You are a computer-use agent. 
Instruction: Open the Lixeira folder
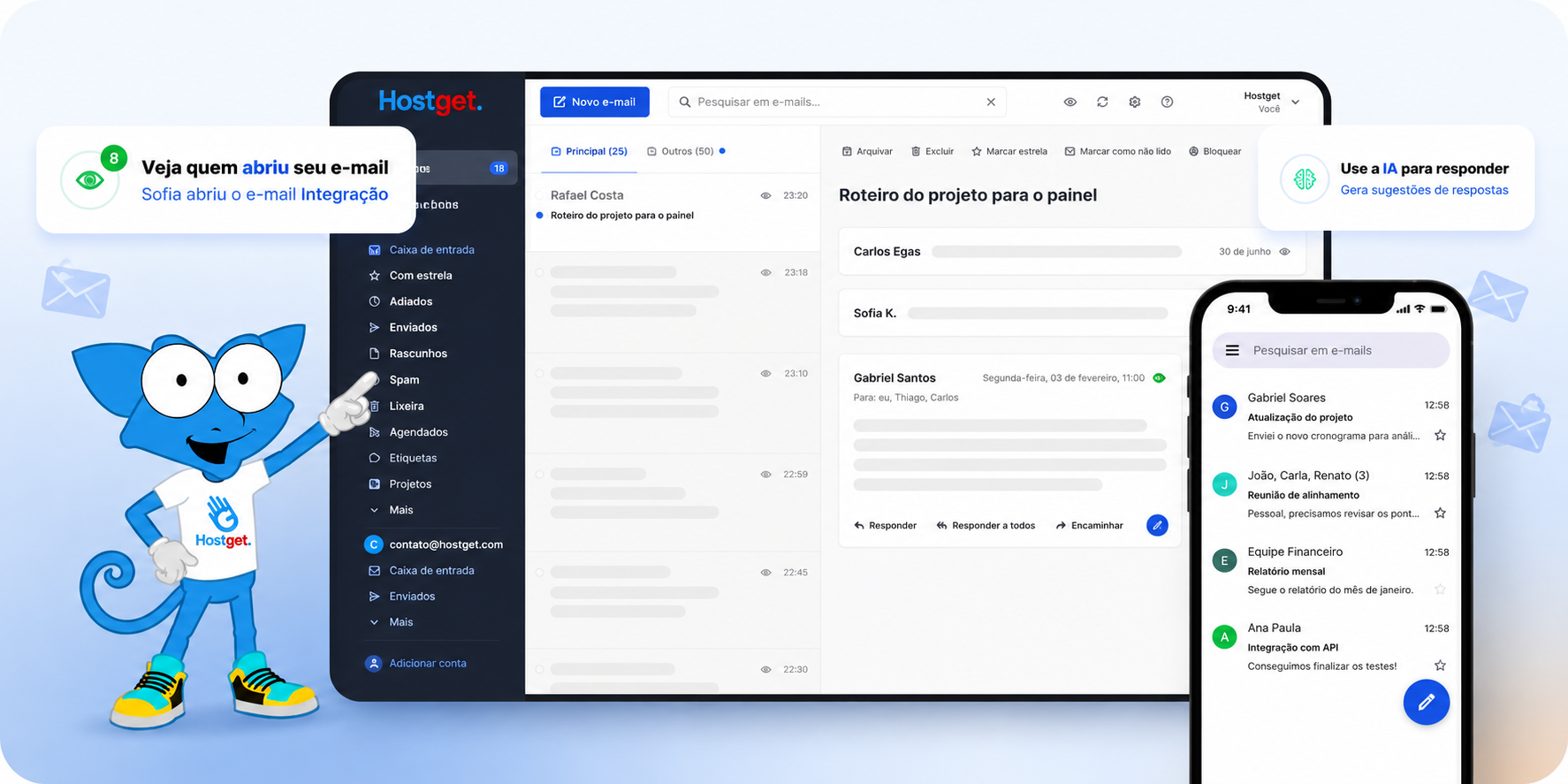[x=396, y=406]
